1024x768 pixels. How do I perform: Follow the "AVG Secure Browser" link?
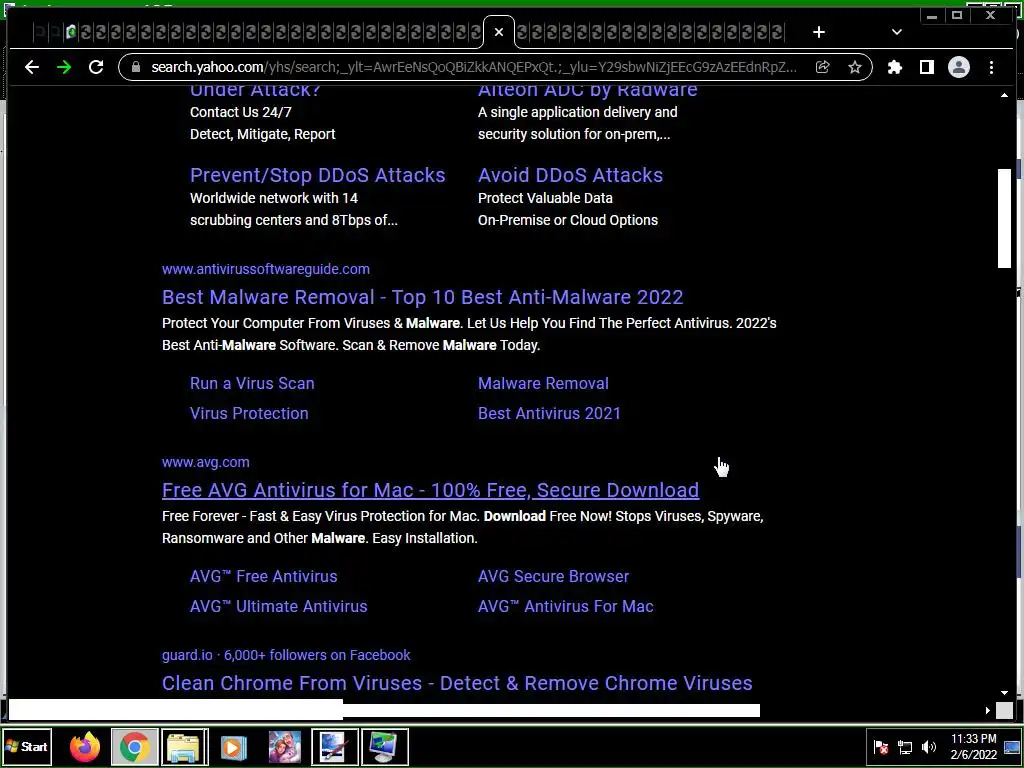[x=553, y=577]
